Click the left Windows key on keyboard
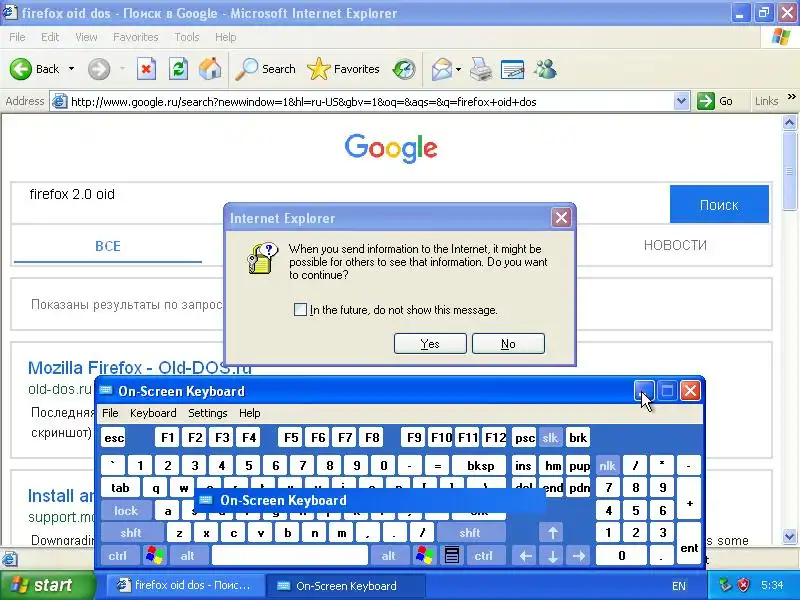The height and width of the screenshot is (600, 800). [x=155, y=555]
